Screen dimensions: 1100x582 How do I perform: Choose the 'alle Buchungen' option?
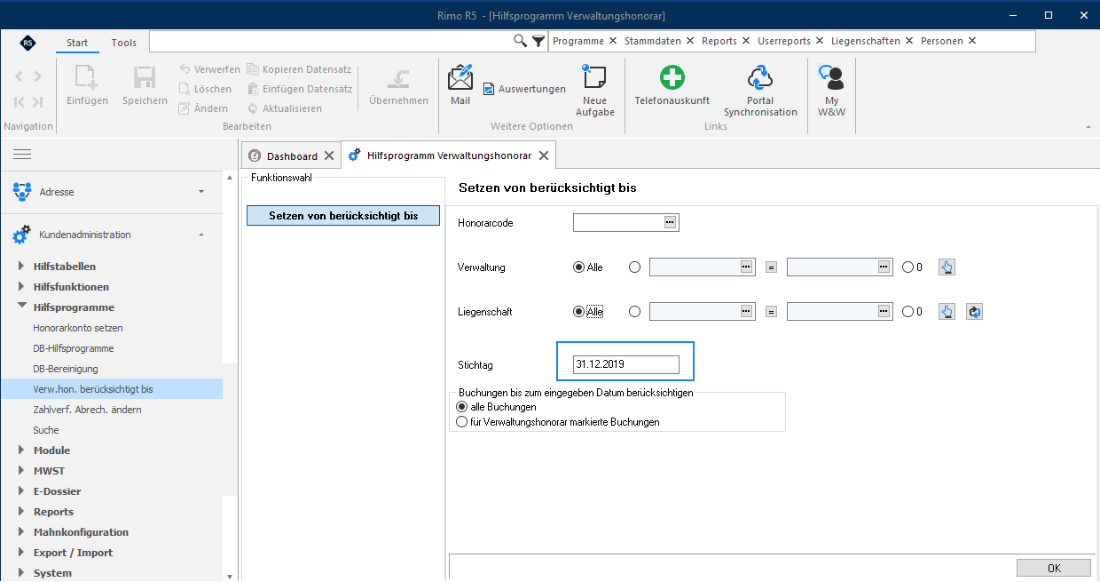click(462, 407)
